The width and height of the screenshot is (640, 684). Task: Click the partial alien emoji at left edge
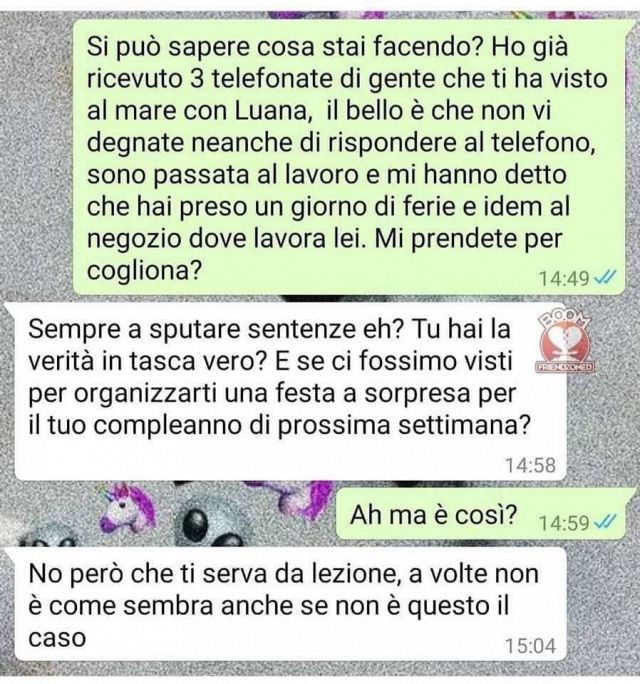point(48,537)
